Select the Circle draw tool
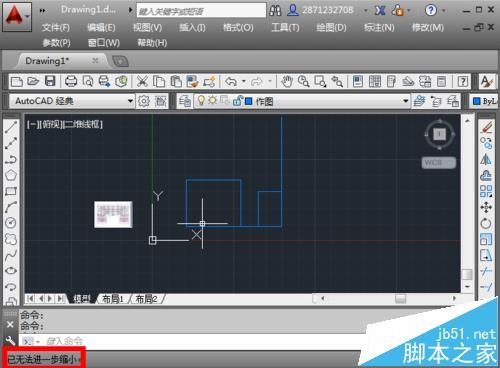This screenshot has height=368, width=500. point(11,223)
